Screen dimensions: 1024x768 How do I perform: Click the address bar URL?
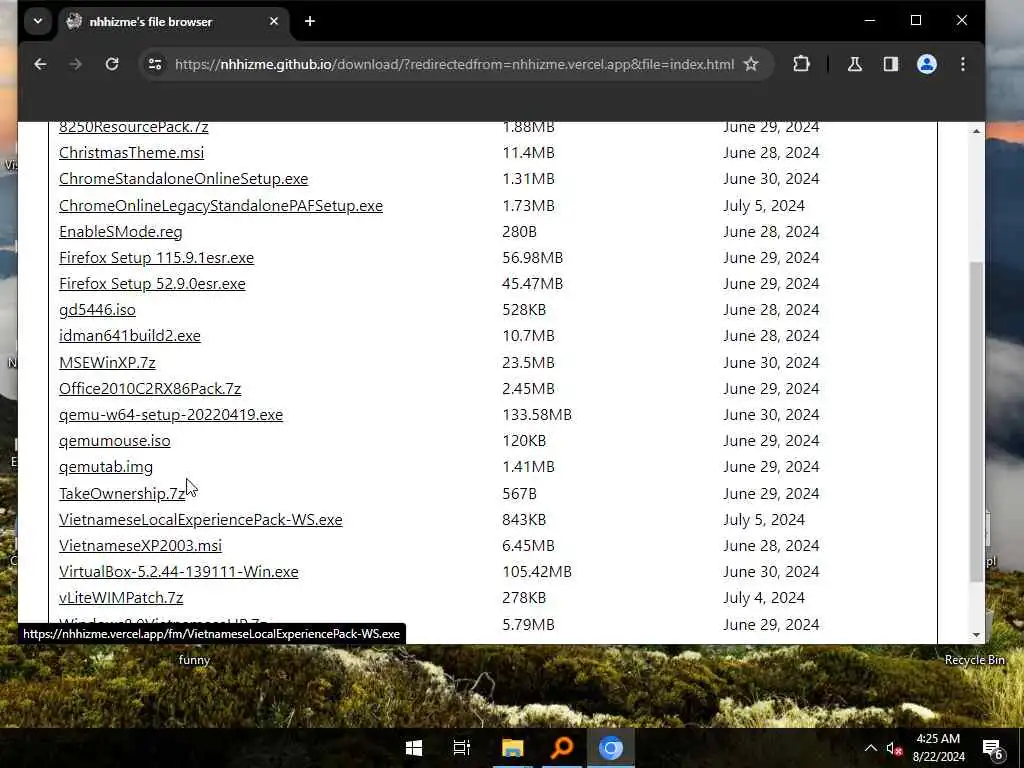pos(455,64)
